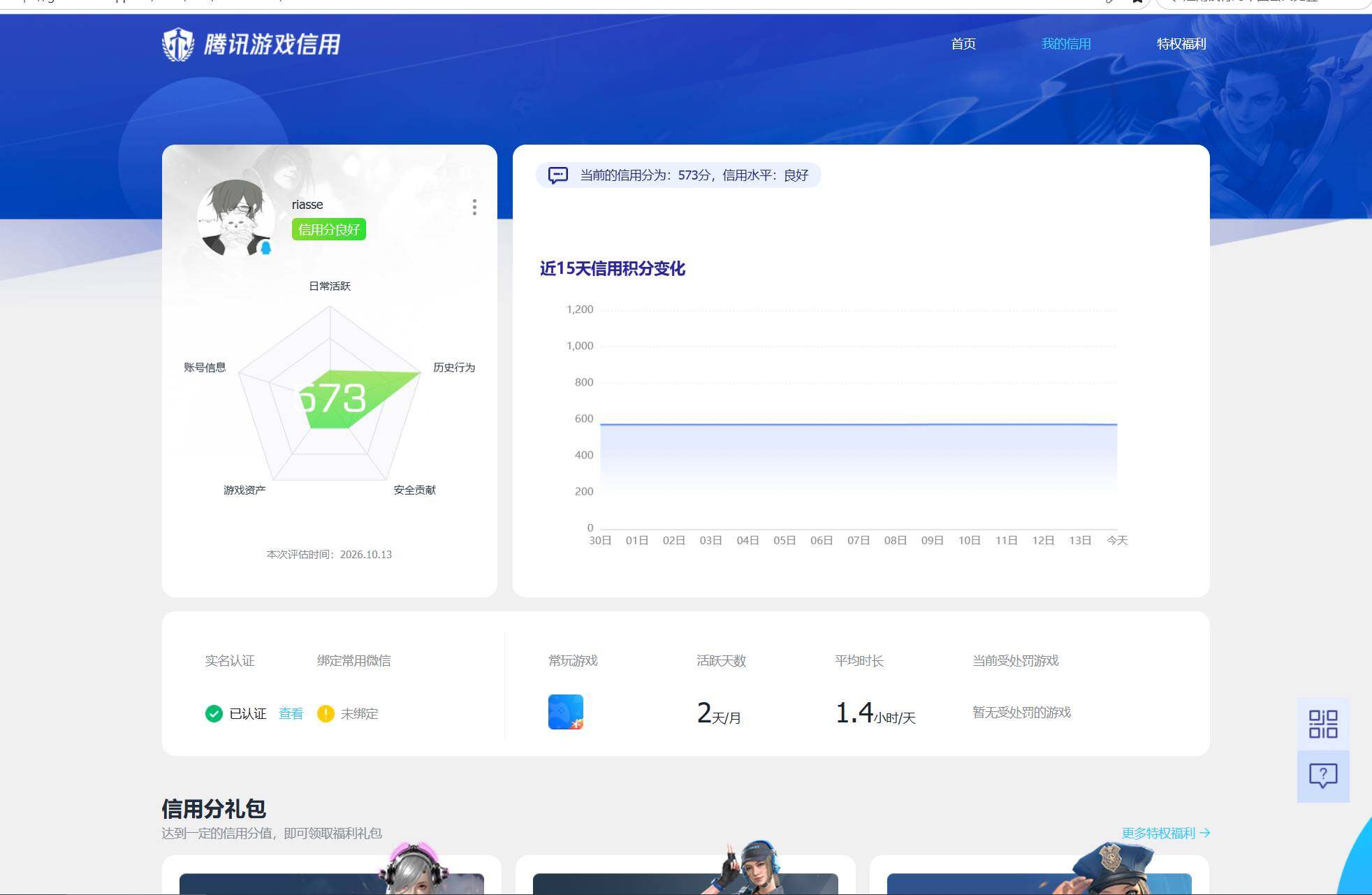This screenshot has width=1372, height=895.
Task: Click the 1.4小时/天 average duration value
Action: 875,713
